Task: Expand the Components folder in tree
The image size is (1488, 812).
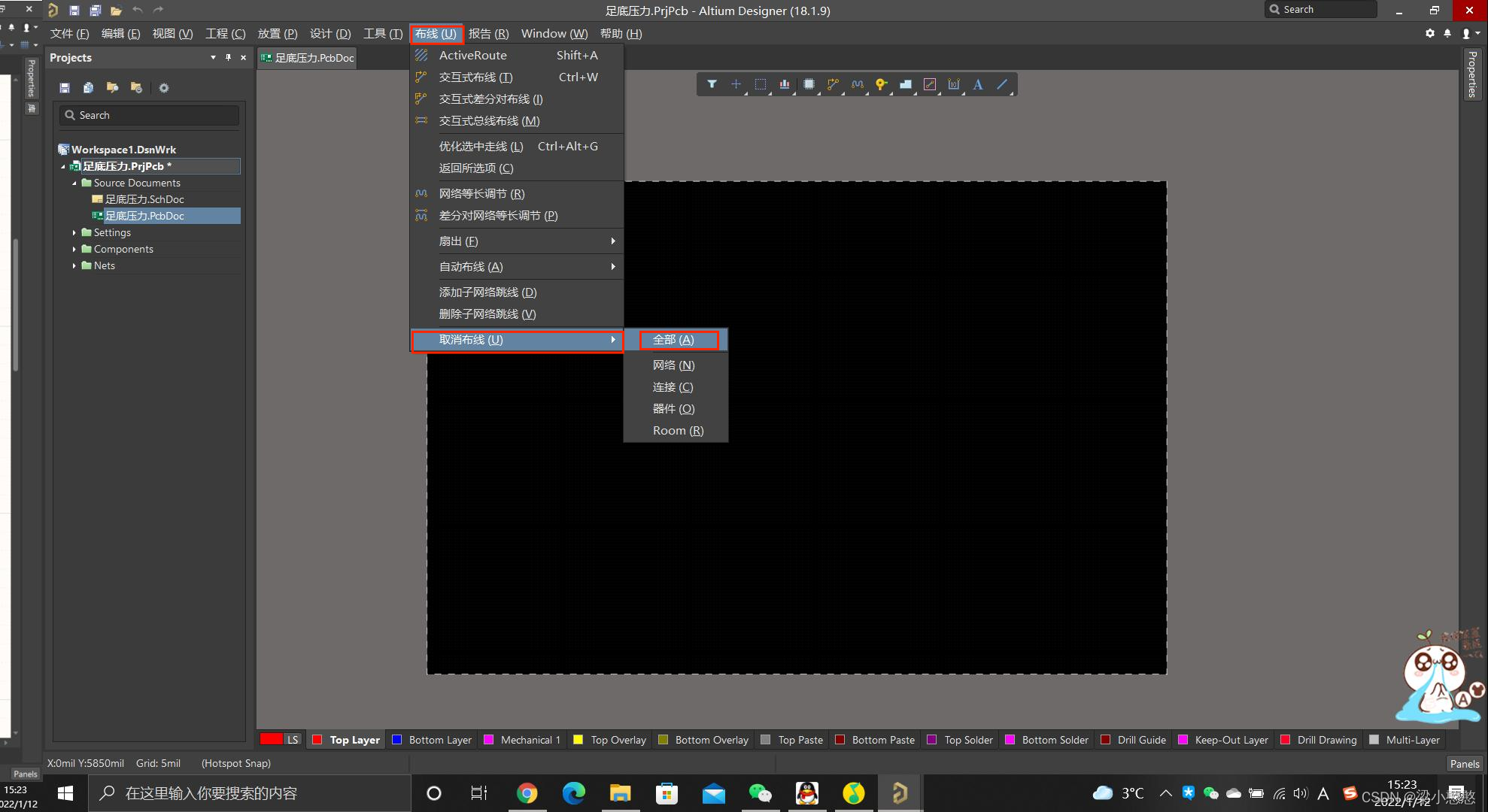Action: (74, 249)
